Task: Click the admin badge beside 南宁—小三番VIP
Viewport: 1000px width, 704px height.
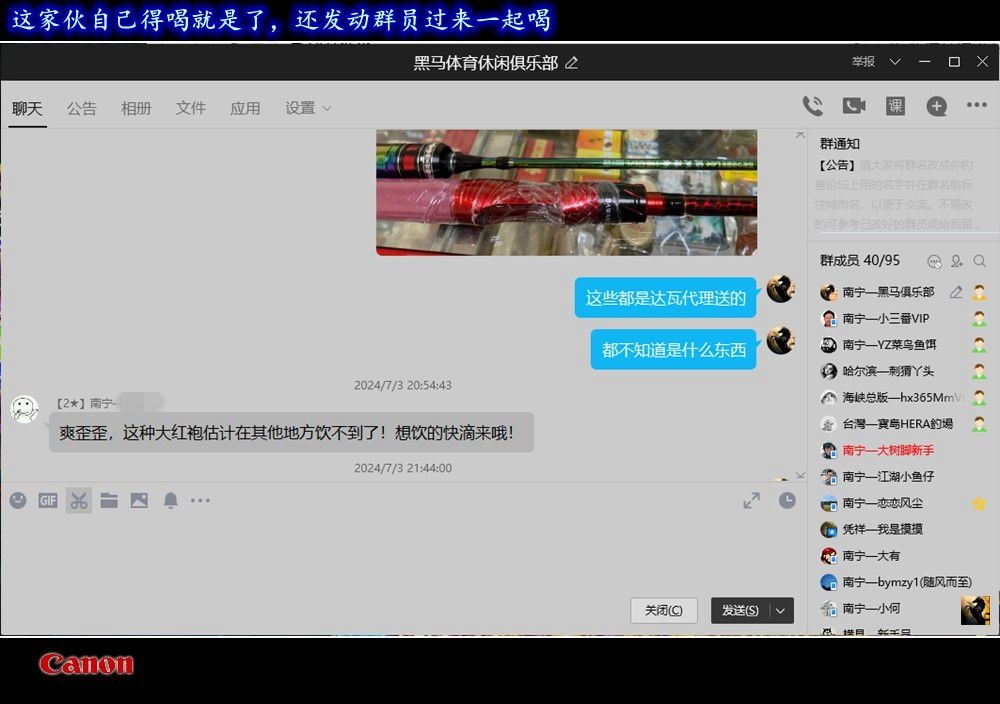Action: coord(979,318)
